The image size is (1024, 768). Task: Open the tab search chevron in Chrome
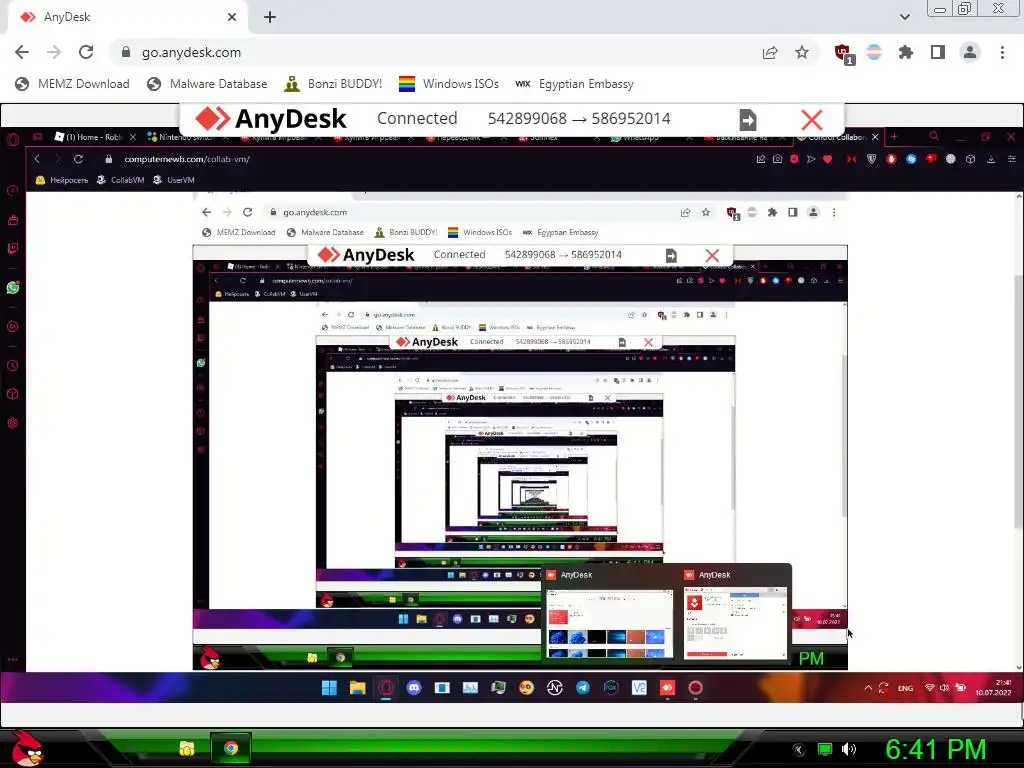coord(904,17)
